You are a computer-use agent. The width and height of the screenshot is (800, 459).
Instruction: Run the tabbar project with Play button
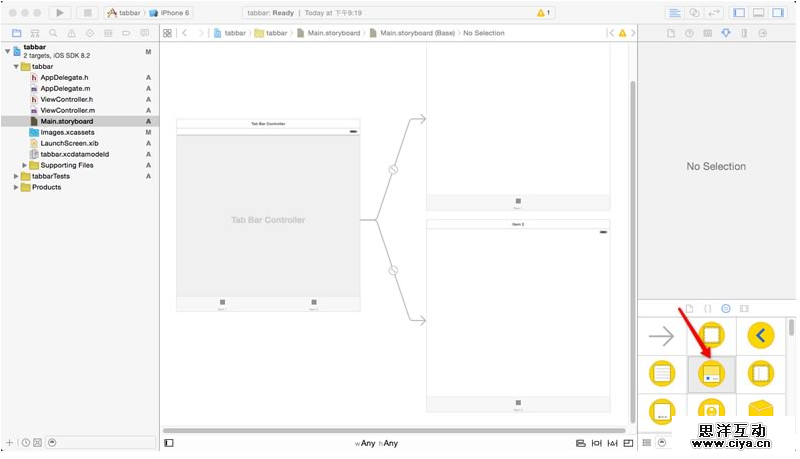pyautogui.click(x=60, y=13)
